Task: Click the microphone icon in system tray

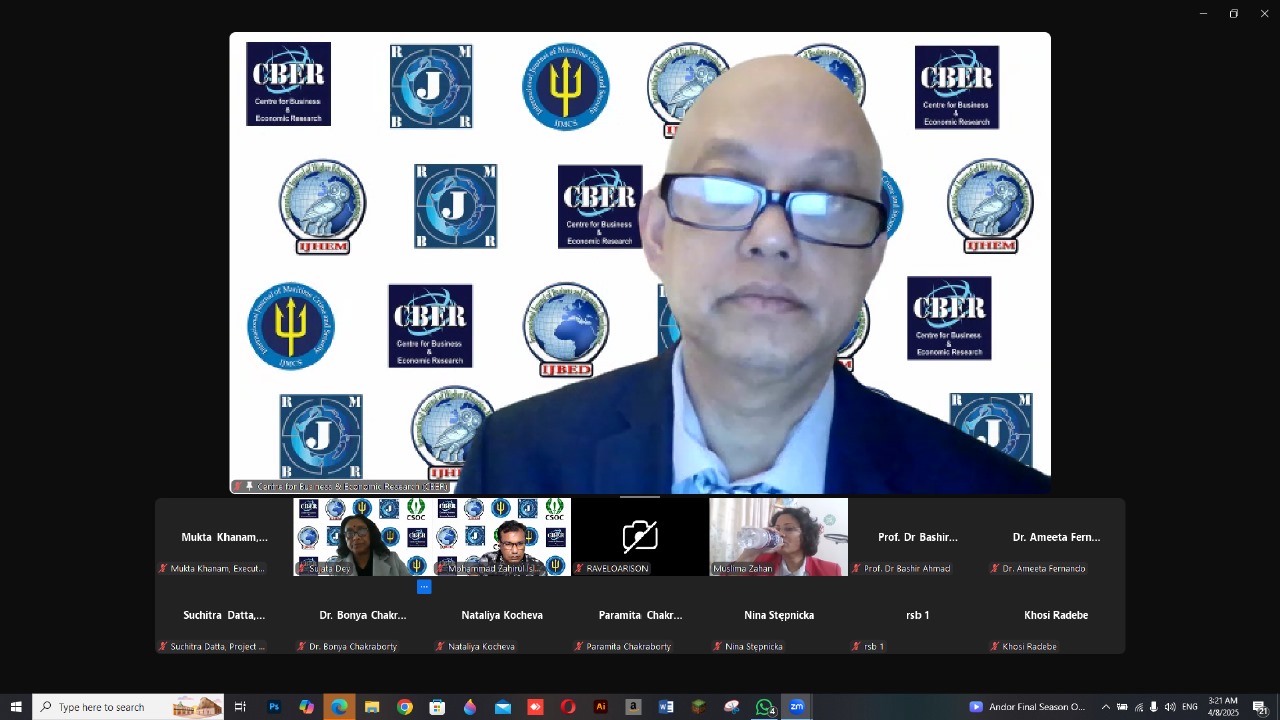Action: pyautogui.click(x=1154, y=707)
